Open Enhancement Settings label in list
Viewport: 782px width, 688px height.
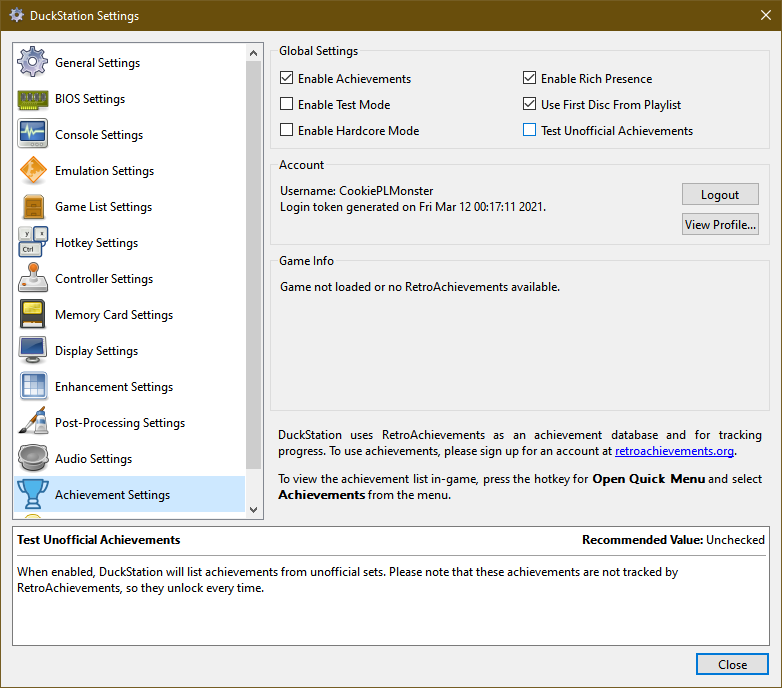click(x=114, y=386)
